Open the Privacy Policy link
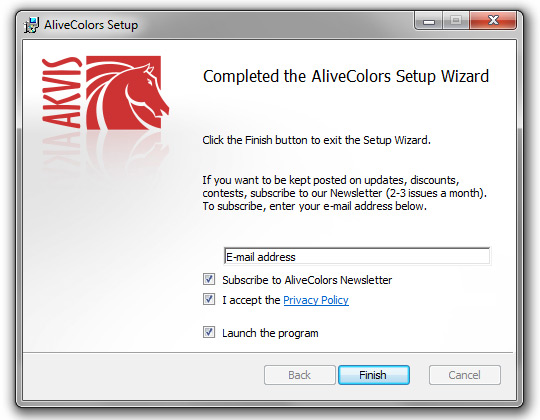This screenshot has height=420, width=540. click(316, 300)
